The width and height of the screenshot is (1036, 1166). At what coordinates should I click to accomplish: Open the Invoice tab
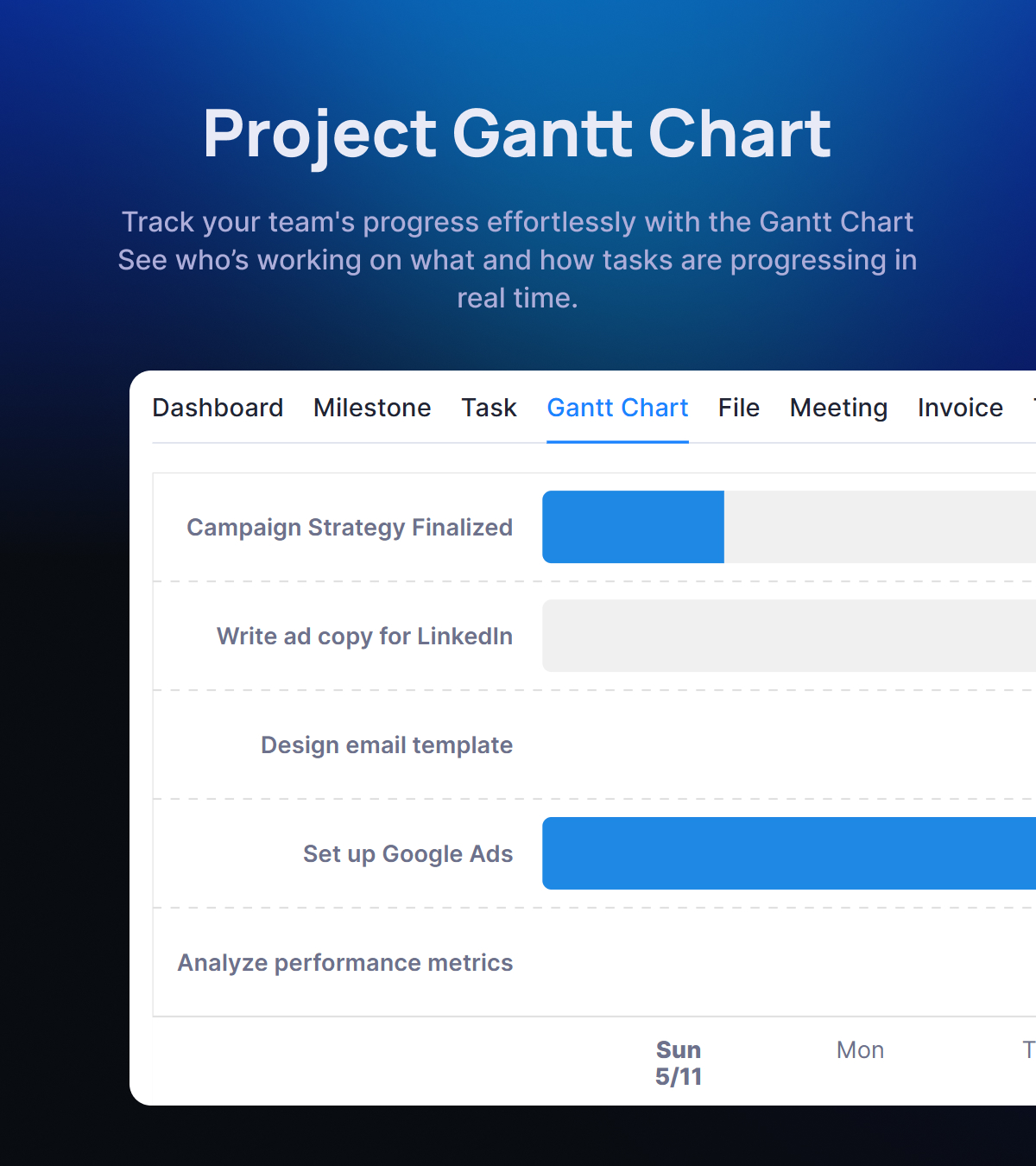pos(960,408)
